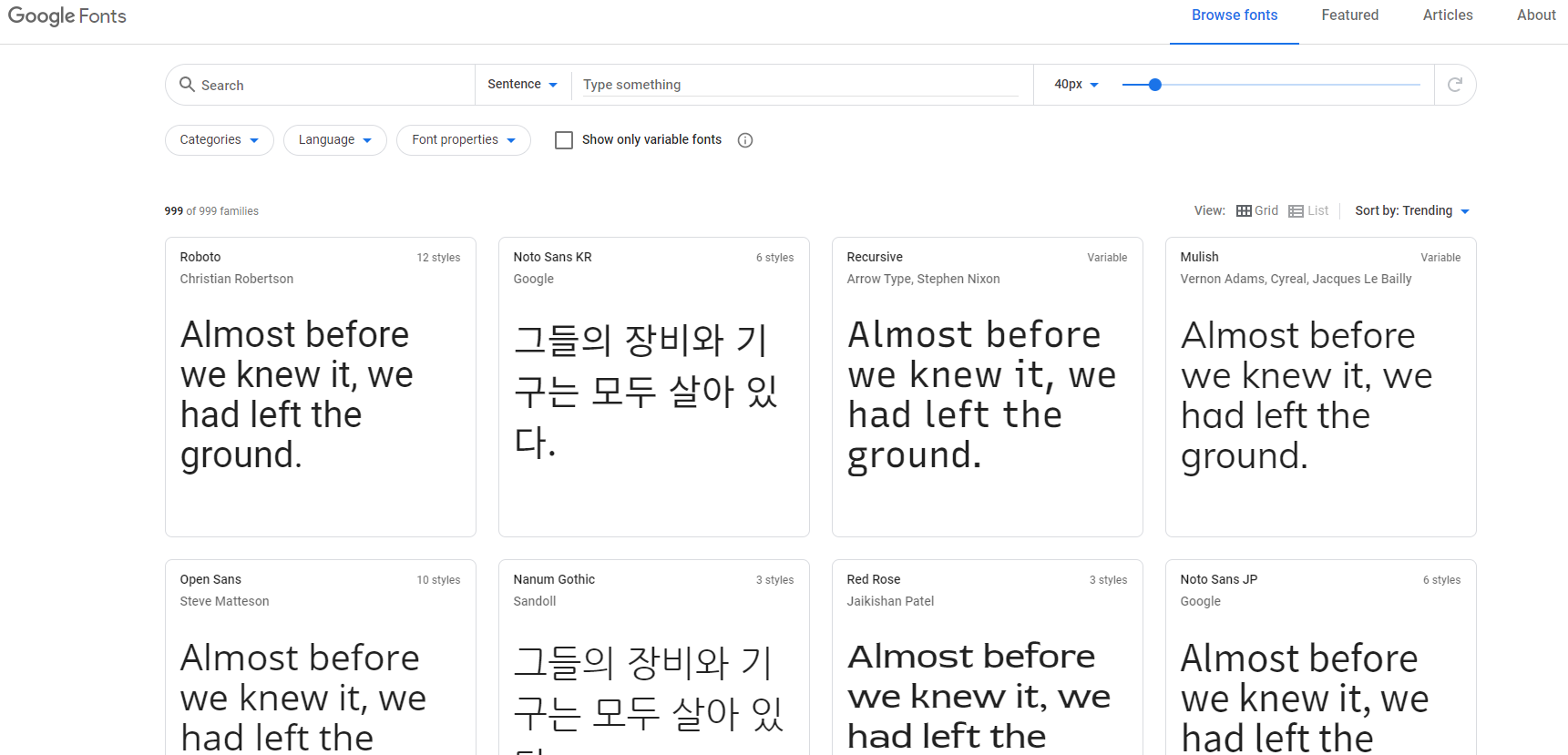Click the Christian Robertson author text
1568x755 pixels.
click(x=237, y=279)
